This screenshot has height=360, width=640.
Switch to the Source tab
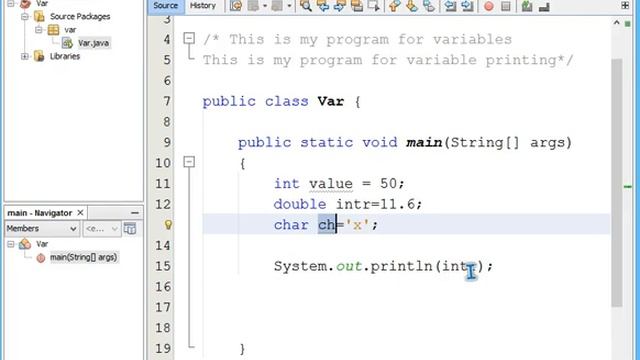tap(166, 6)
